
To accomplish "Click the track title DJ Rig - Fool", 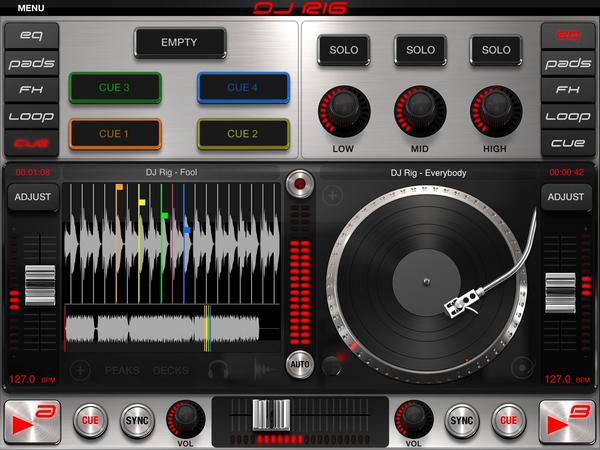I will click(171, 173).
